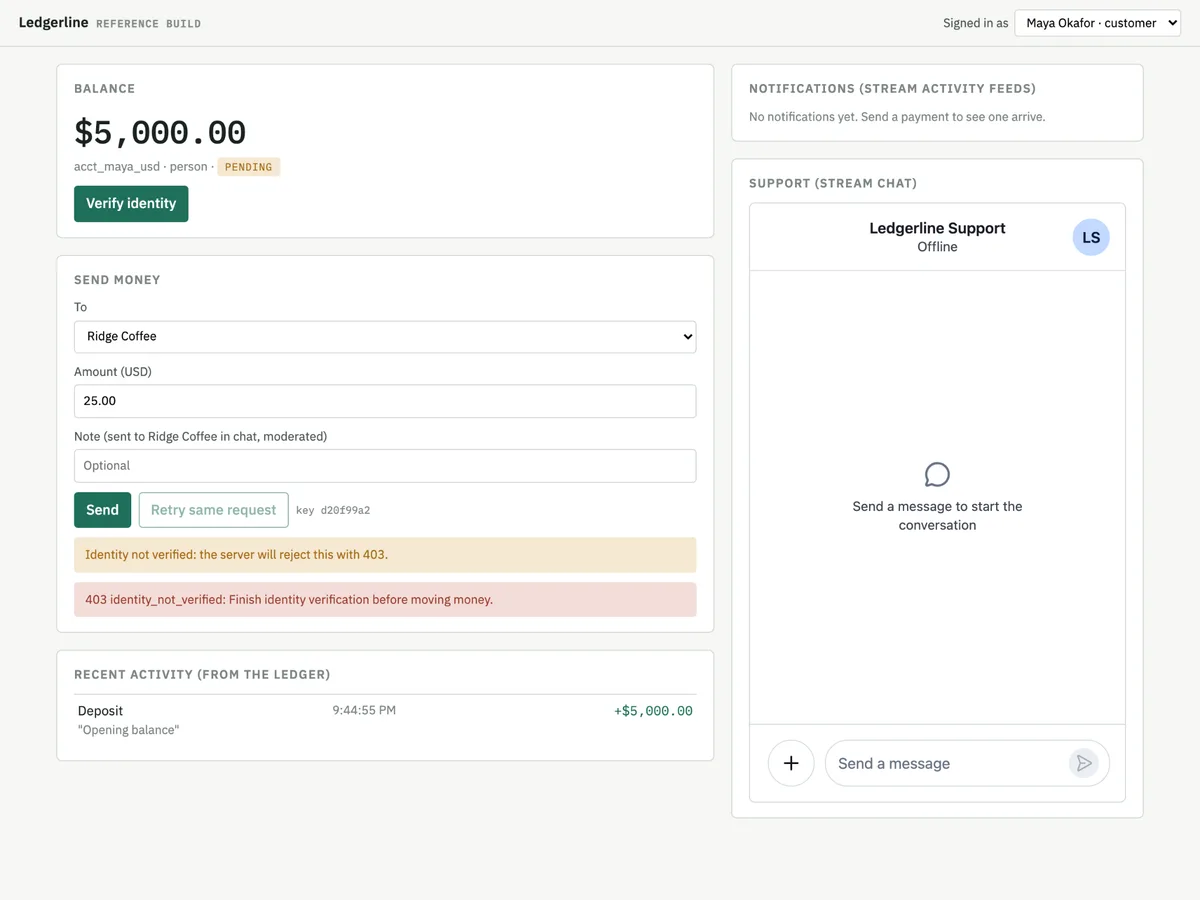Click the REFERENCE BUILD label
1200x900 pixels.
point(148,23)
